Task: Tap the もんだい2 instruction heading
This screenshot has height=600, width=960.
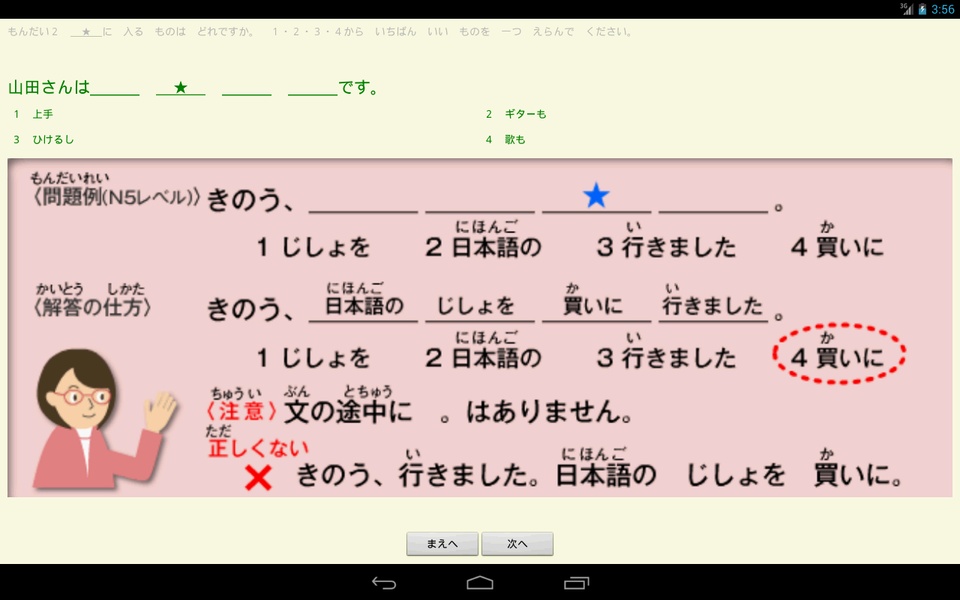Action: 320,32
